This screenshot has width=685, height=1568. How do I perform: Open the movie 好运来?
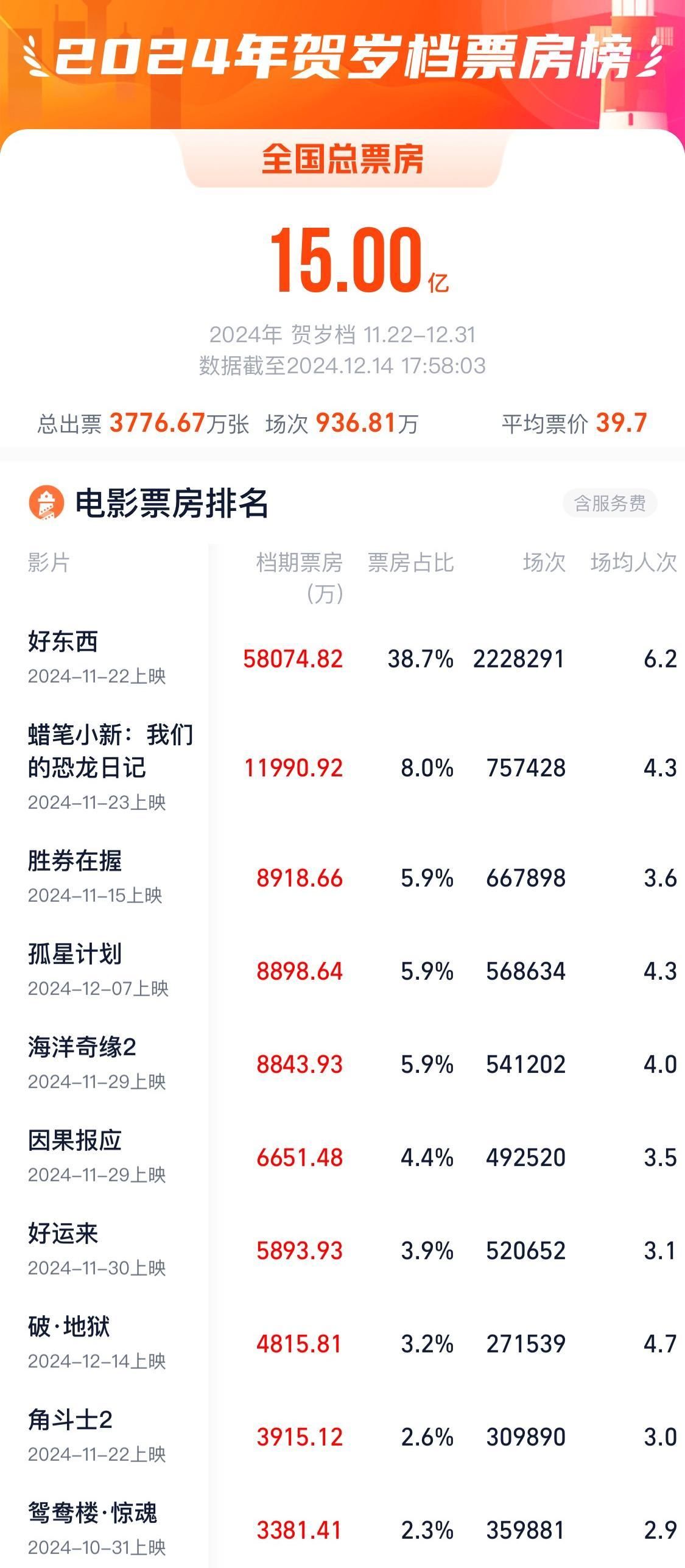point(63,1234)
